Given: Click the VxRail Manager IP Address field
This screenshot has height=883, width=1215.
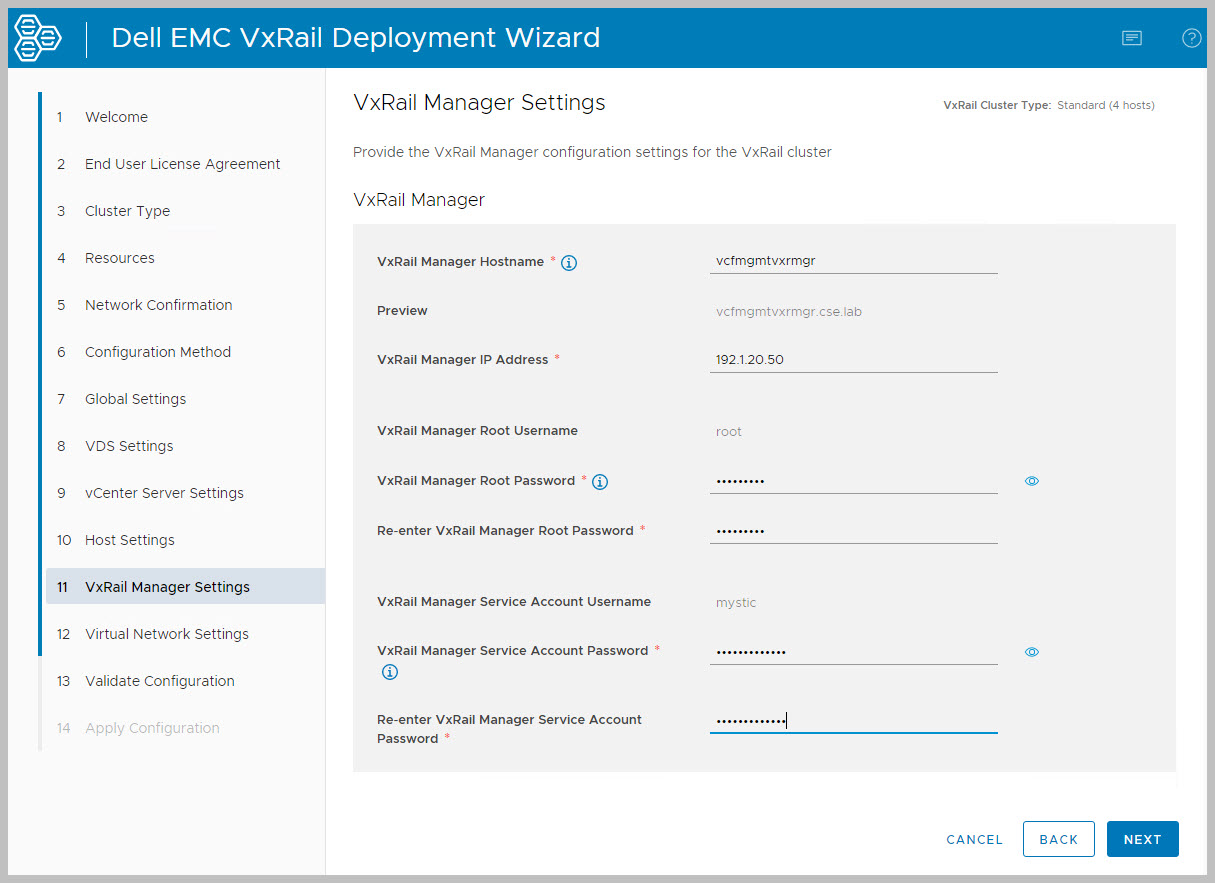Looking at the screenshot, I should (853, 360).
